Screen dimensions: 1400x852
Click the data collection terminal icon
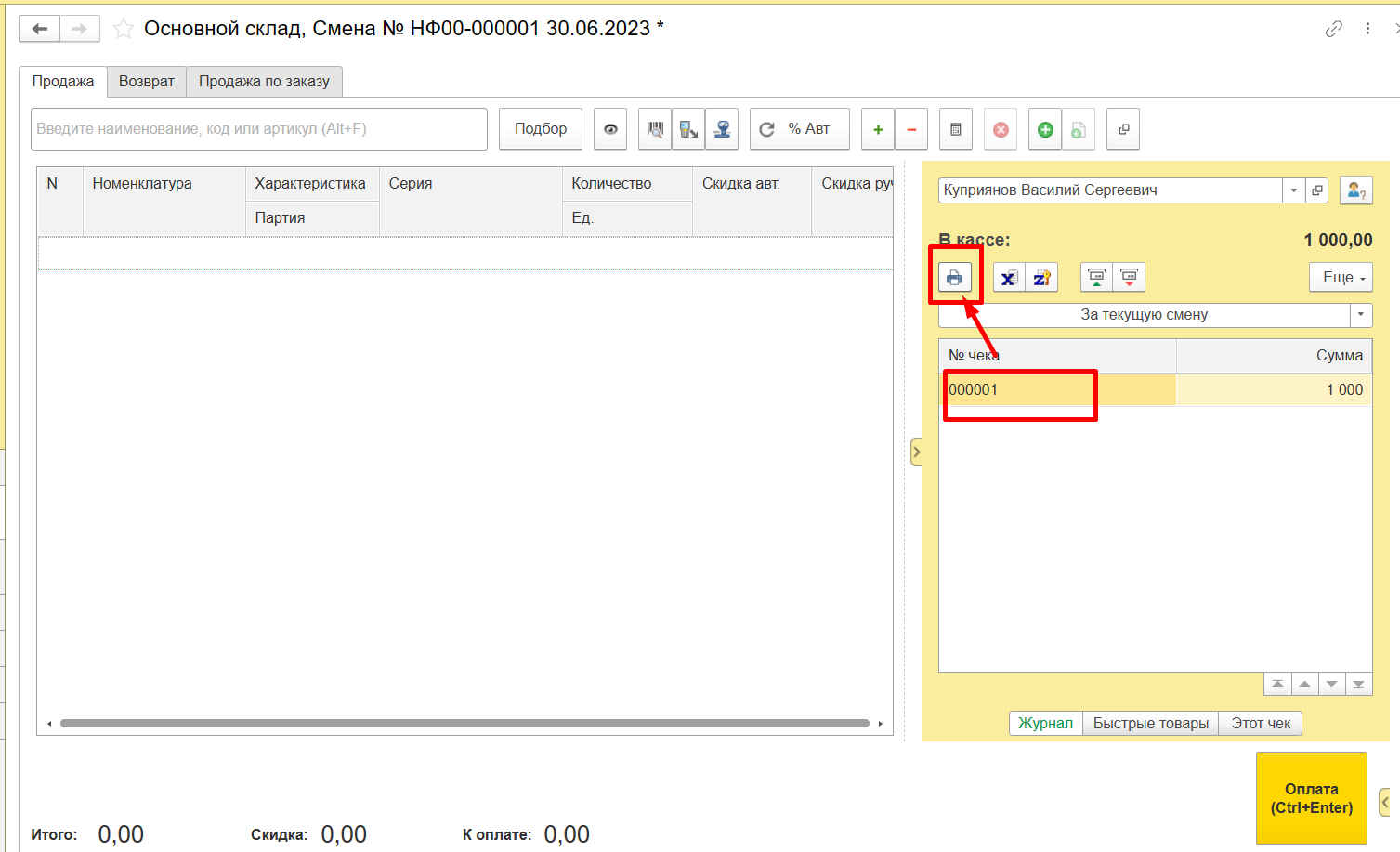(x=688, y=129)
